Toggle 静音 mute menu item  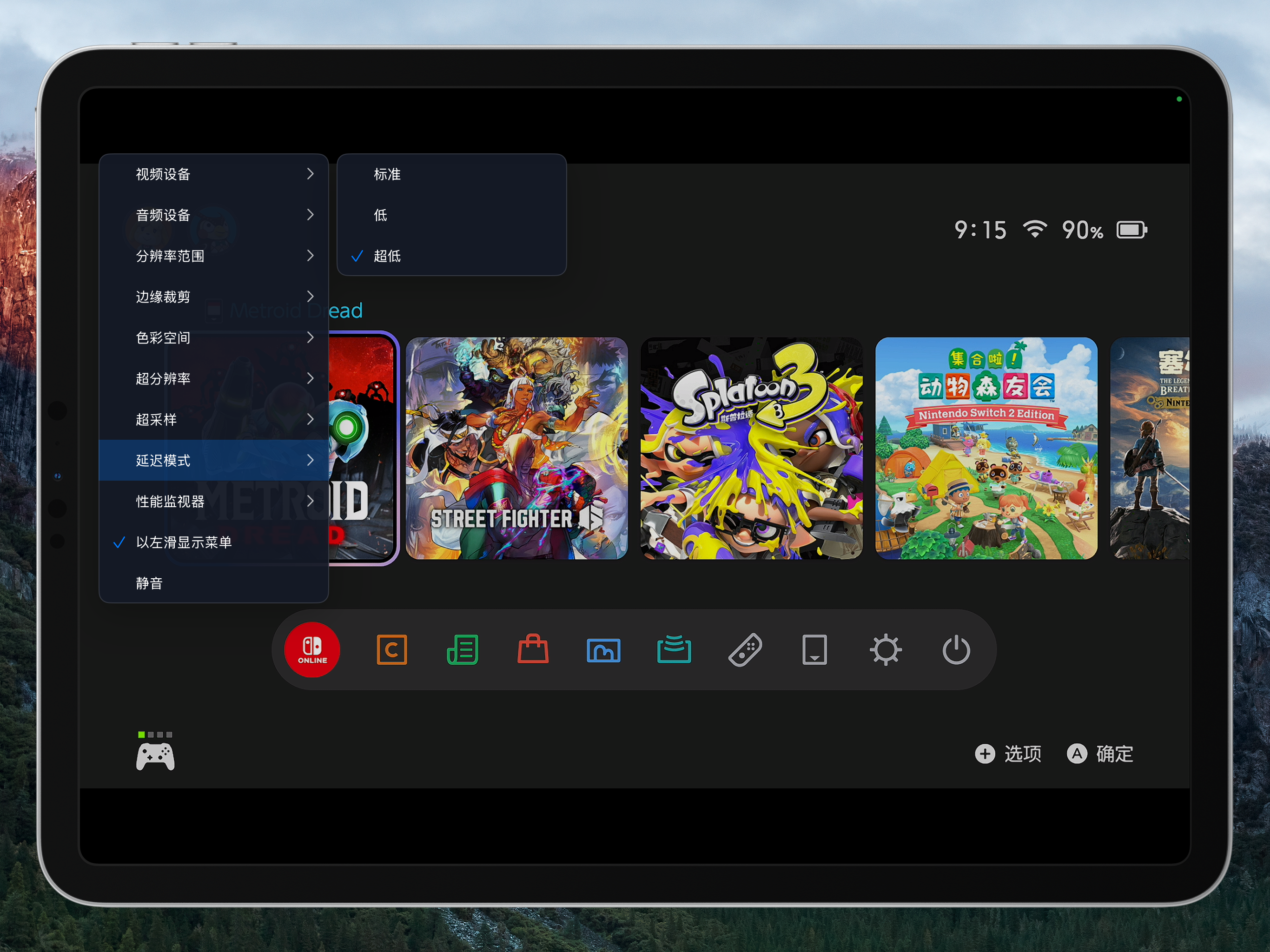213,583
